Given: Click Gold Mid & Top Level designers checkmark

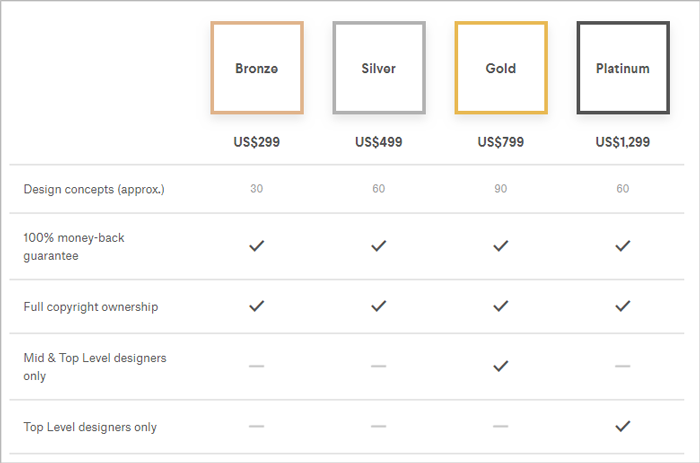Looking at the screenshot, I should click(501, 367).
